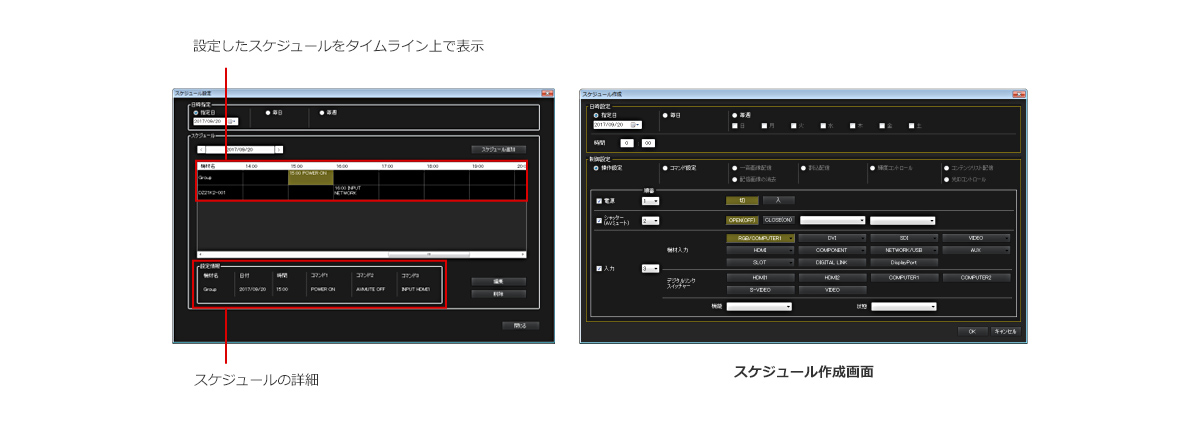Click the previous date arrow in schedule panel
The height and width of the screenshot is (426, 1200).
201,149
